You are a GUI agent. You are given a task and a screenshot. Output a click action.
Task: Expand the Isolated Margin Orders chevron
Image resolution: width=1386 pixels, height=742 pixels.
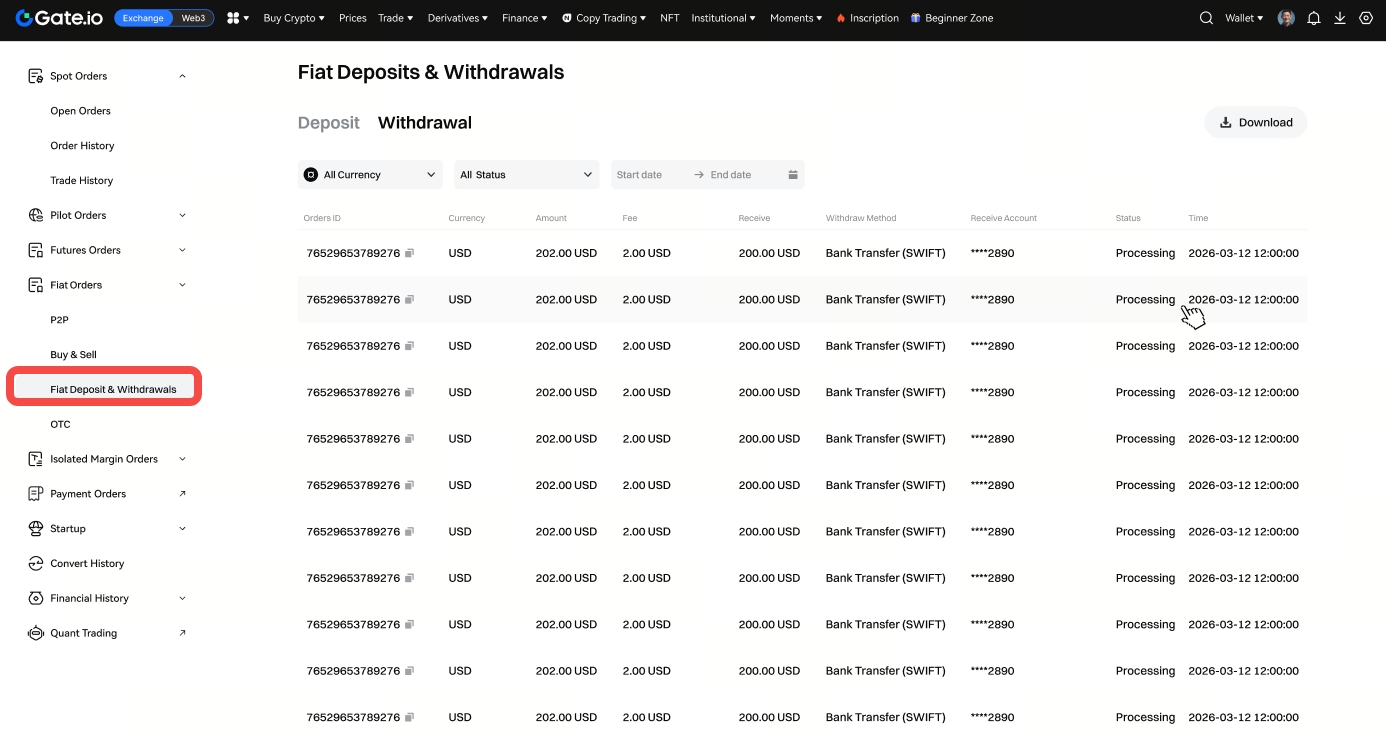tap(182, 459)
